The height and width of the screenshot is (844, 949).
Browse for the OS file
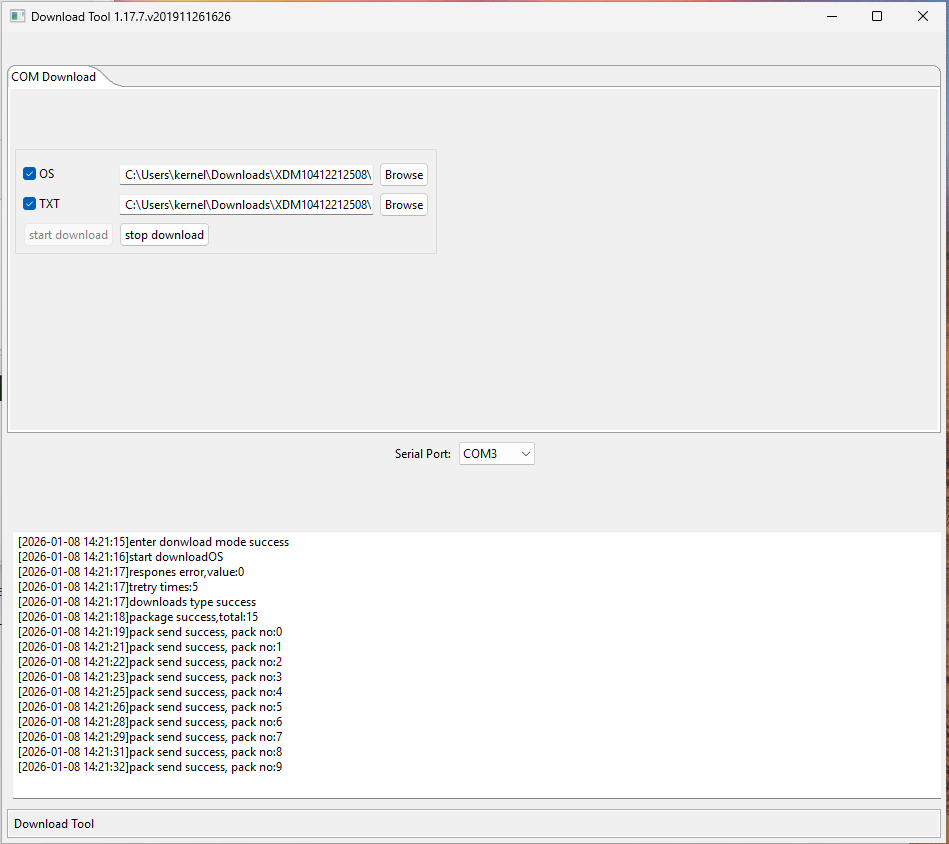pyautogui.click(x=404, y=175)
